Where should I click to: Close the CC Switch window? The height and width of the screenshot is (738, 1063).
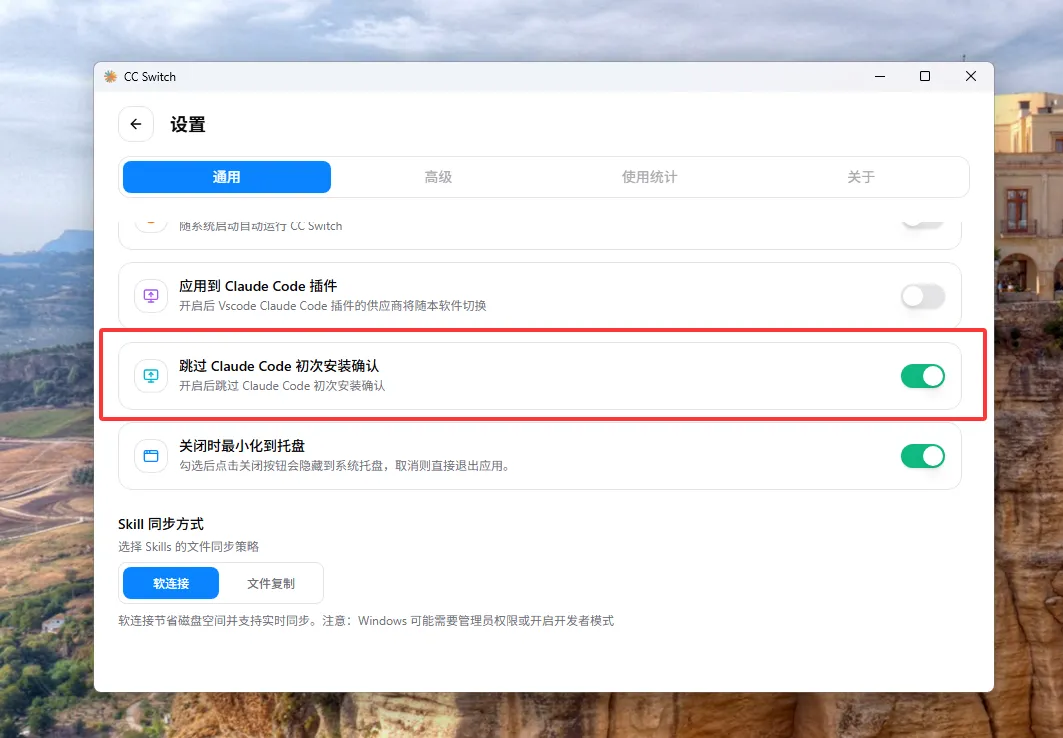tap(970, 77)
